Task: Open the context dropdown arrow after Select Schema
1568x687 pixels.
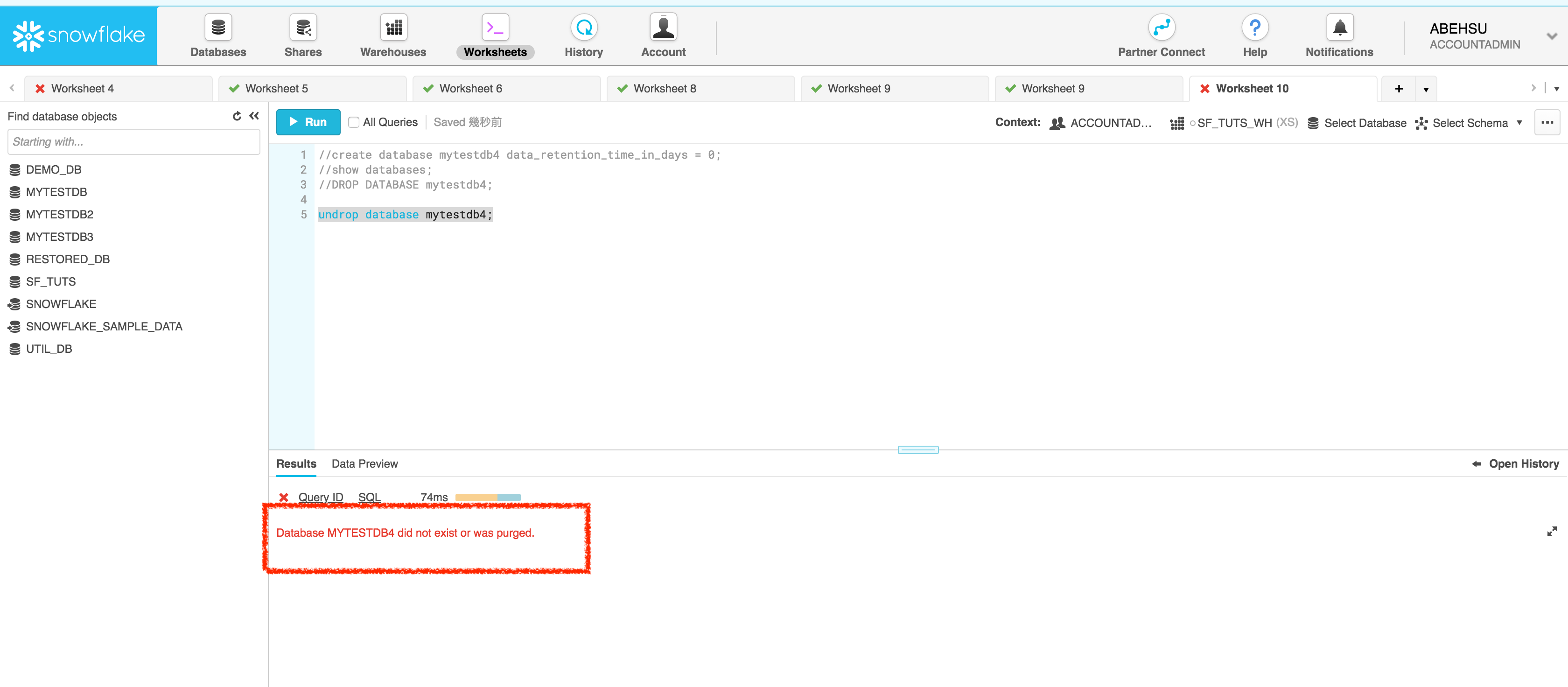Action: pos(1519,123)
